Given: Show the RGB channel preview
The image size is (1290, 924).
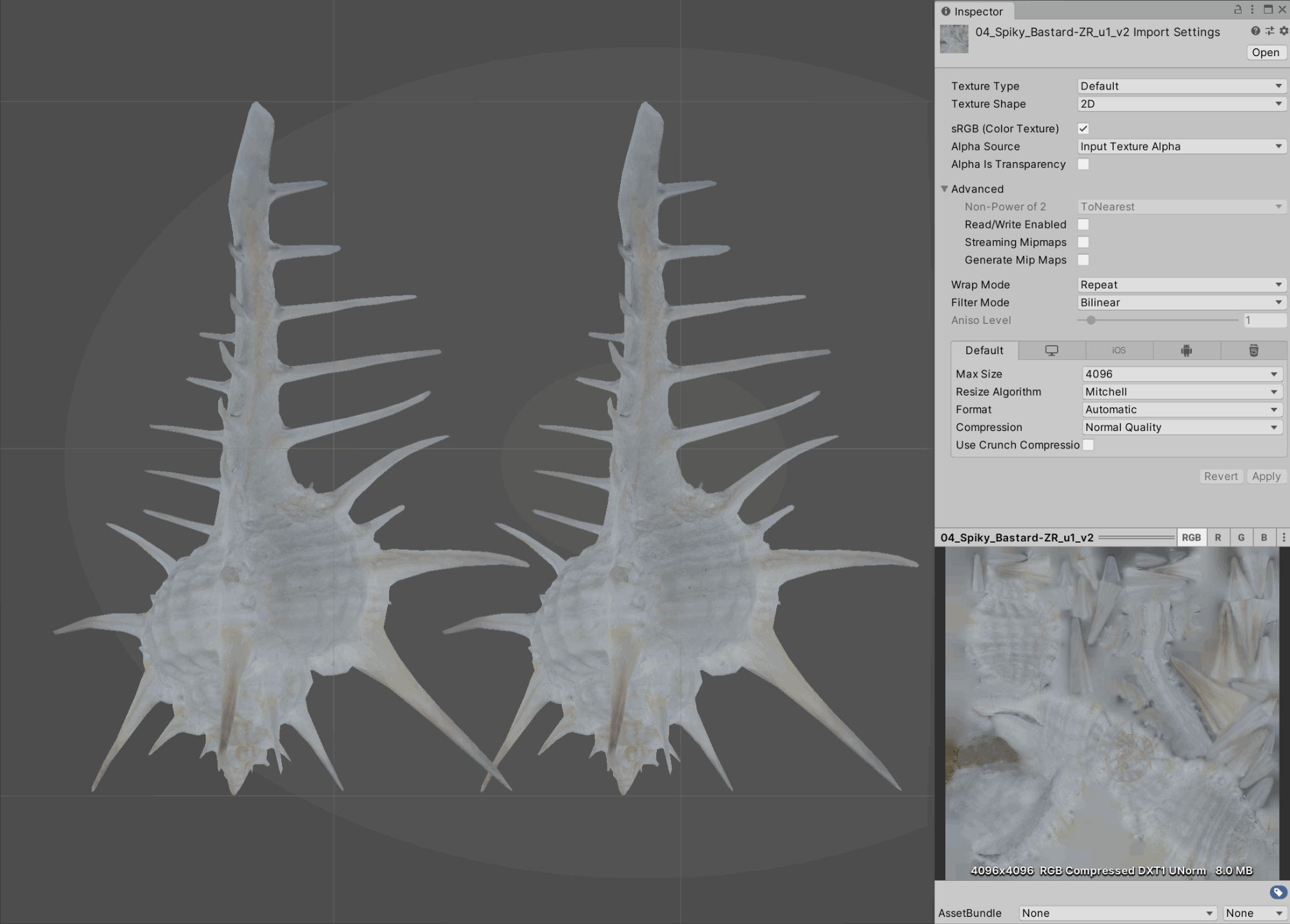Looking at the screenshot, I should click(x=1191, y=537).
